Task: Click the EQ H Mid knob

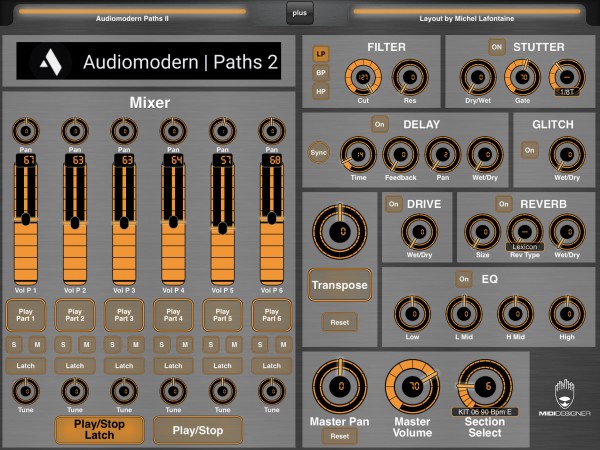Action: pos(515,314)
